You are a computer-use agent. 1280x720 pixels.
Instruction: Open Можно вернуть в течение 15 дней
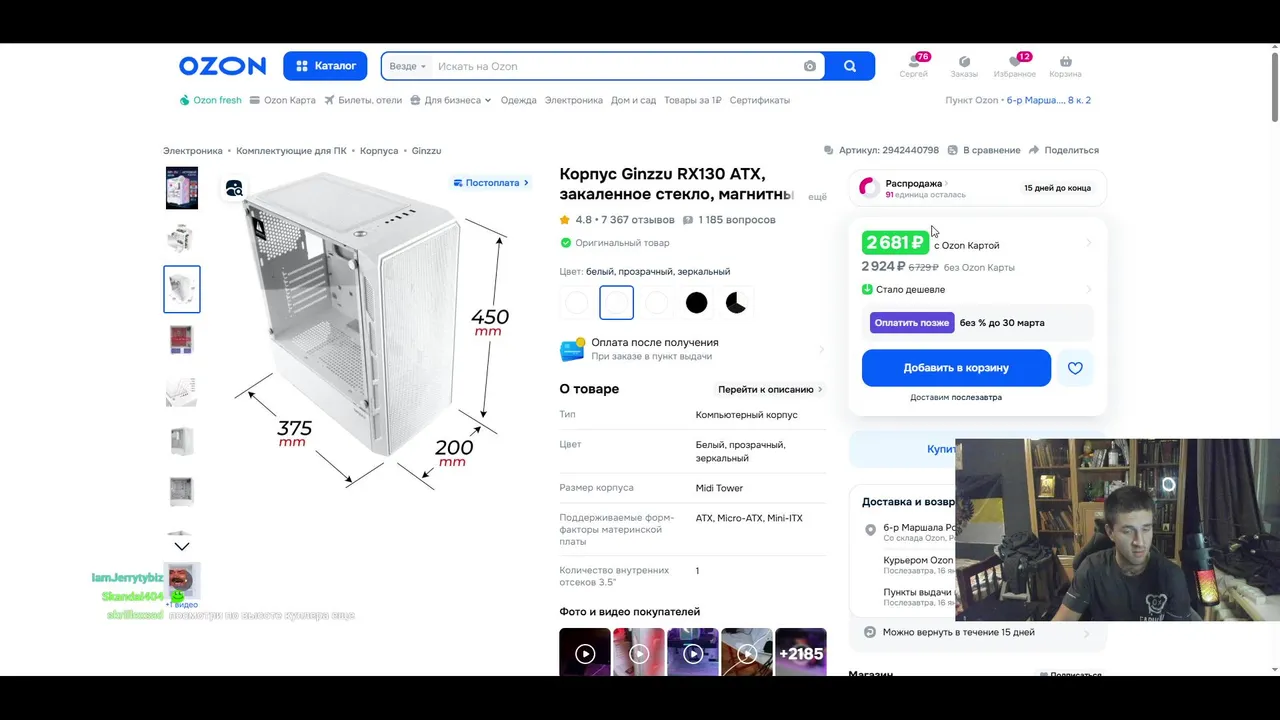pyautogui.click(x=978, y=632)
